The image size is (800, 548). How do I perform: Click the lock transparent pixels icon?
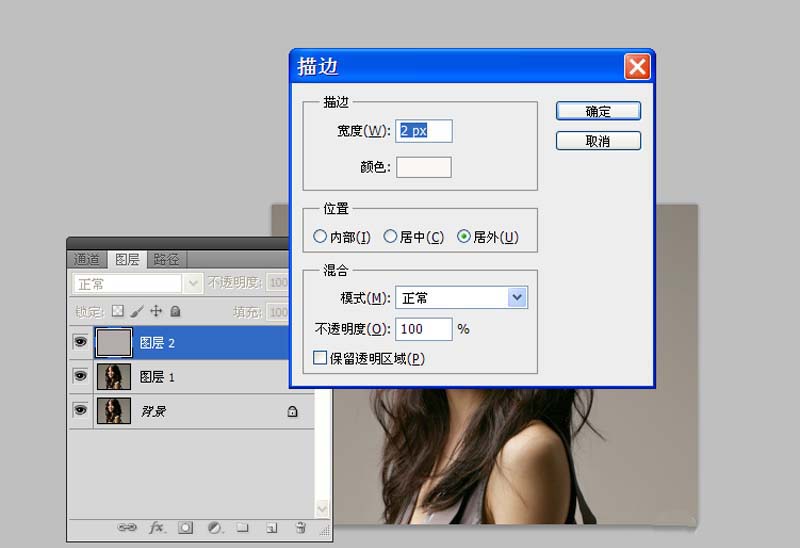118,311
